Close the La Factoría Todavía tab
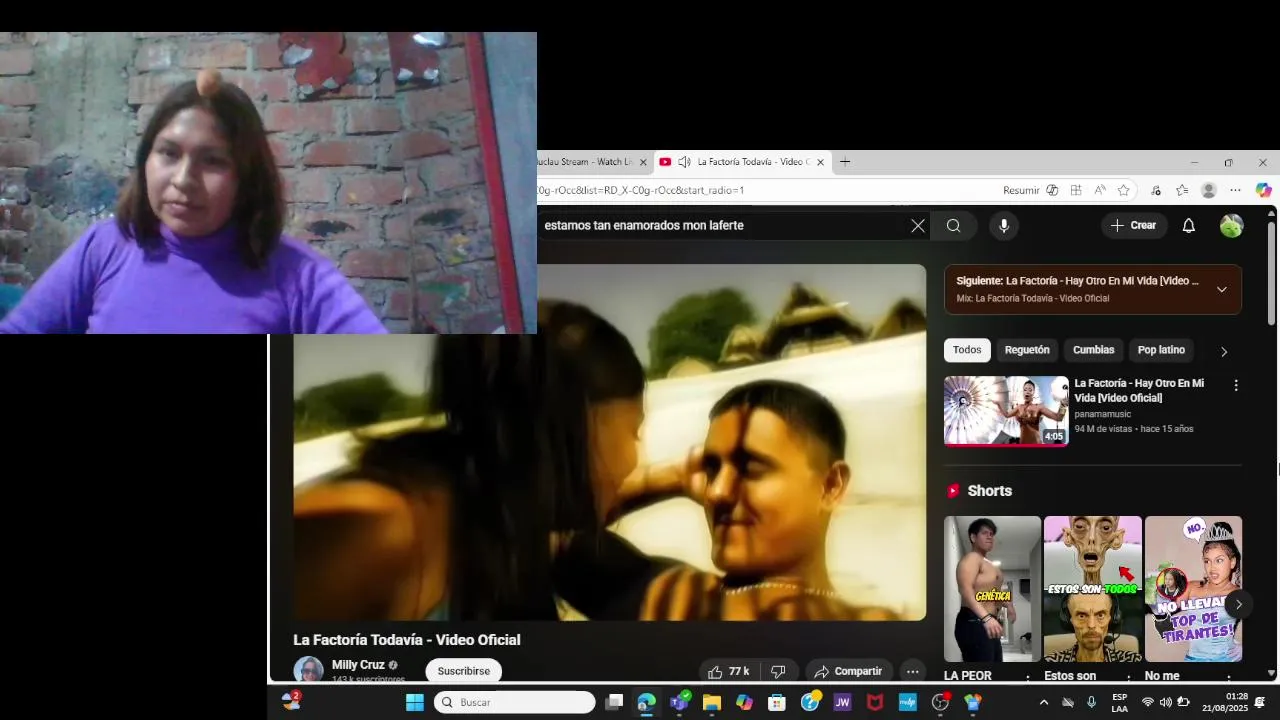The height and width of the screenshot is (720, 1280). coord(820,162)
